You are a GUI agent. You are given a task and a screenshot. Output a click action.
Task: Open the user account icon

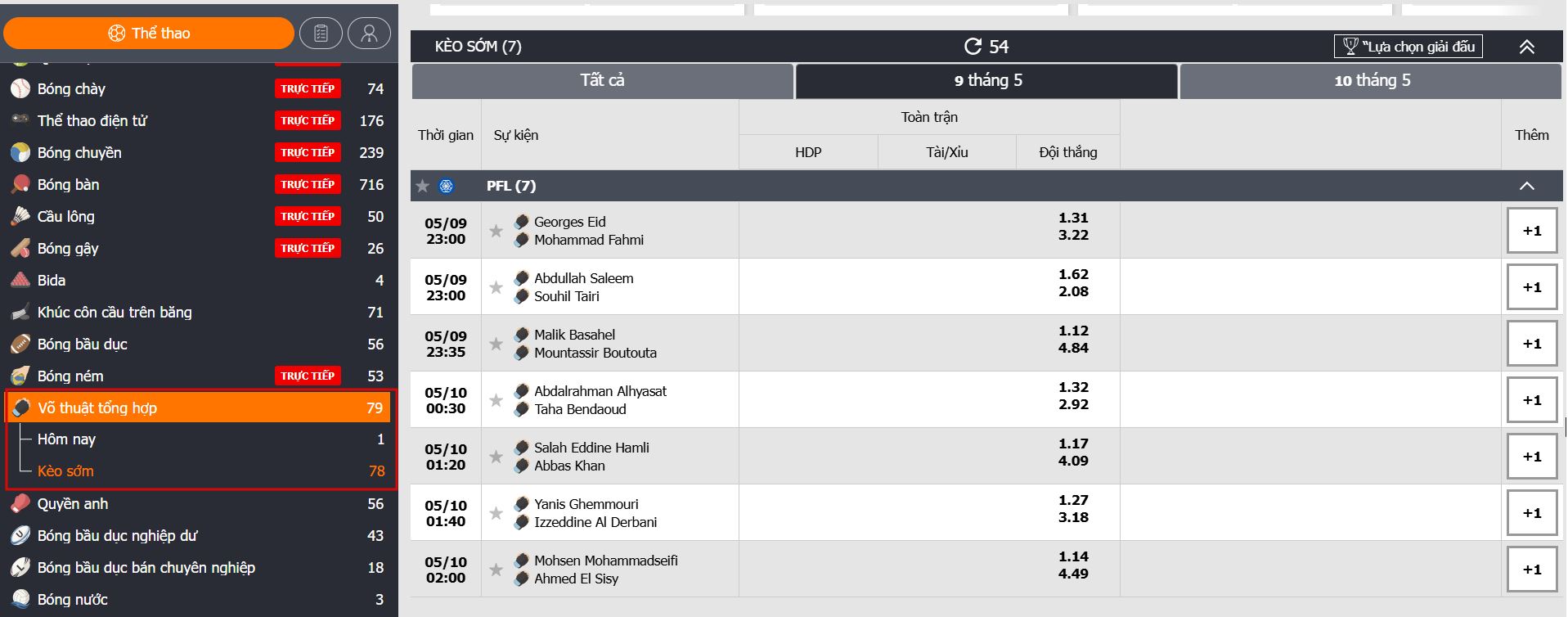pyautogui.click(x=369, y=34)
